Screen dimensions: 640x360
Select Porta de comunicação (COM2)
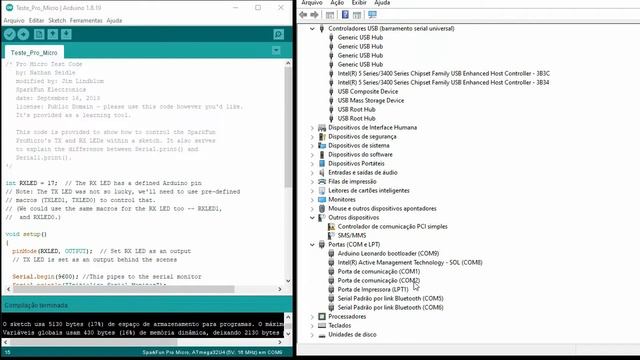379,280
